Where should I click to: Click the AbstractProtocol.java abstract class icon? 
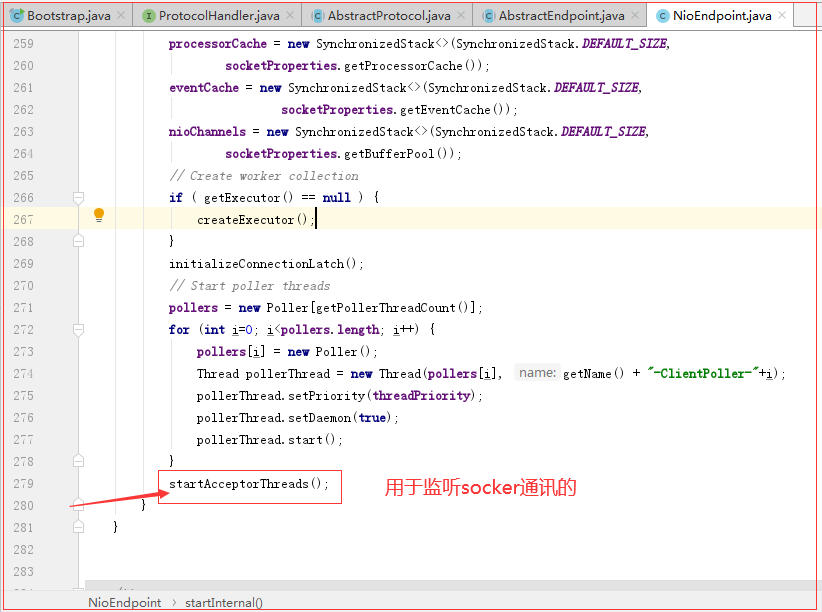(x=317, y=16)
